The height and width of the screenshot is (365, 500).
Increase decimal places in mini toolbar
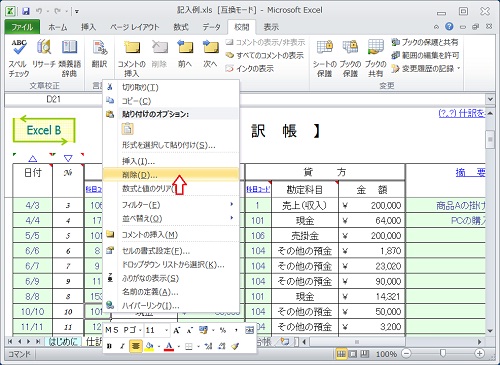[x=208, y=346]
